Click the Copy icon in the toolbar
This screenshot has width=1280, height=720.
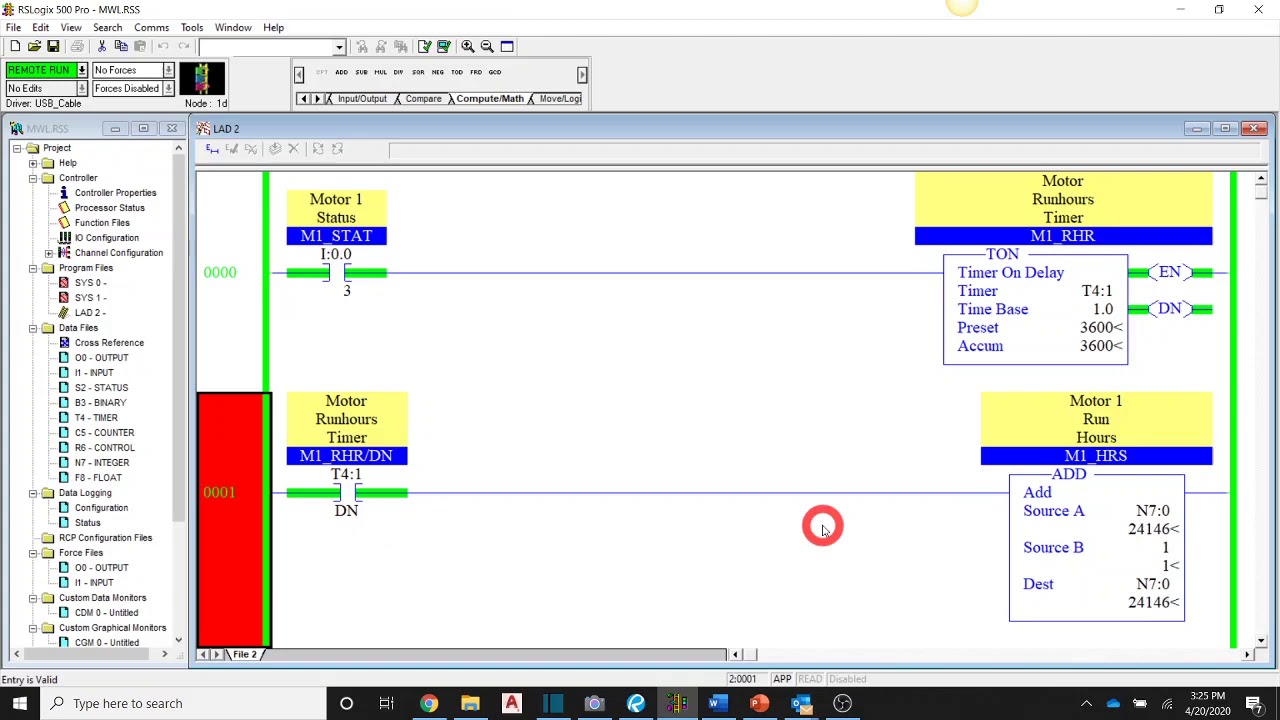121,46
